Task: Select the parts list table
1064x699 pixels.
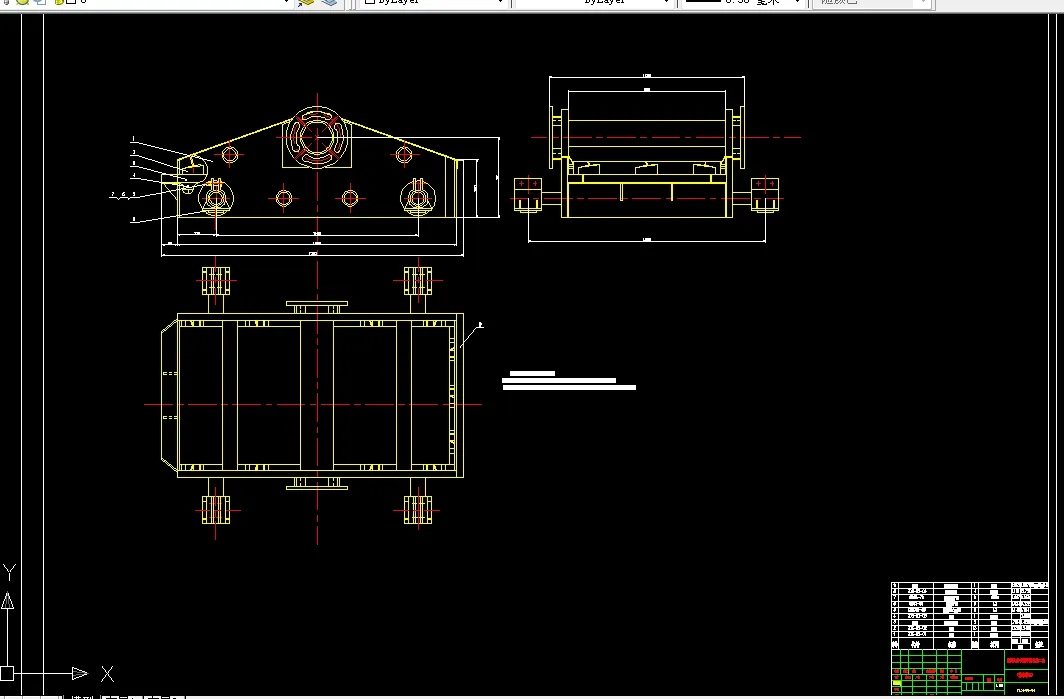Action: point(970,616)
